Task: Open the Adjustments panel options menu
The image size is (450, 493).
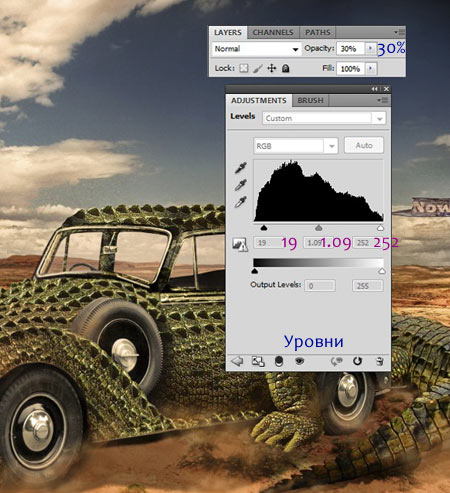Action: pyautogui.click(x=383, y=100)
